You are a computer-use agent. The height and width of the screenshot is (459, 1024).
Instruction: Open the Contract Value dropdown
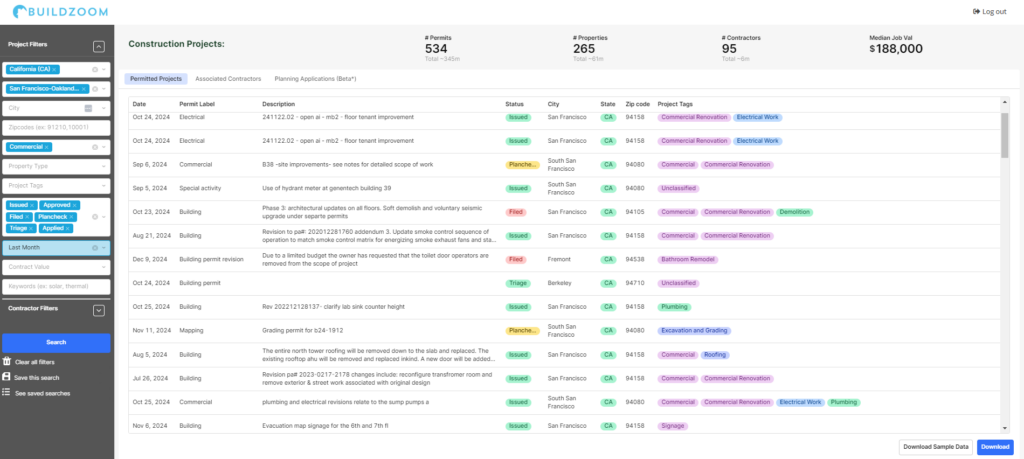[56, 266]
